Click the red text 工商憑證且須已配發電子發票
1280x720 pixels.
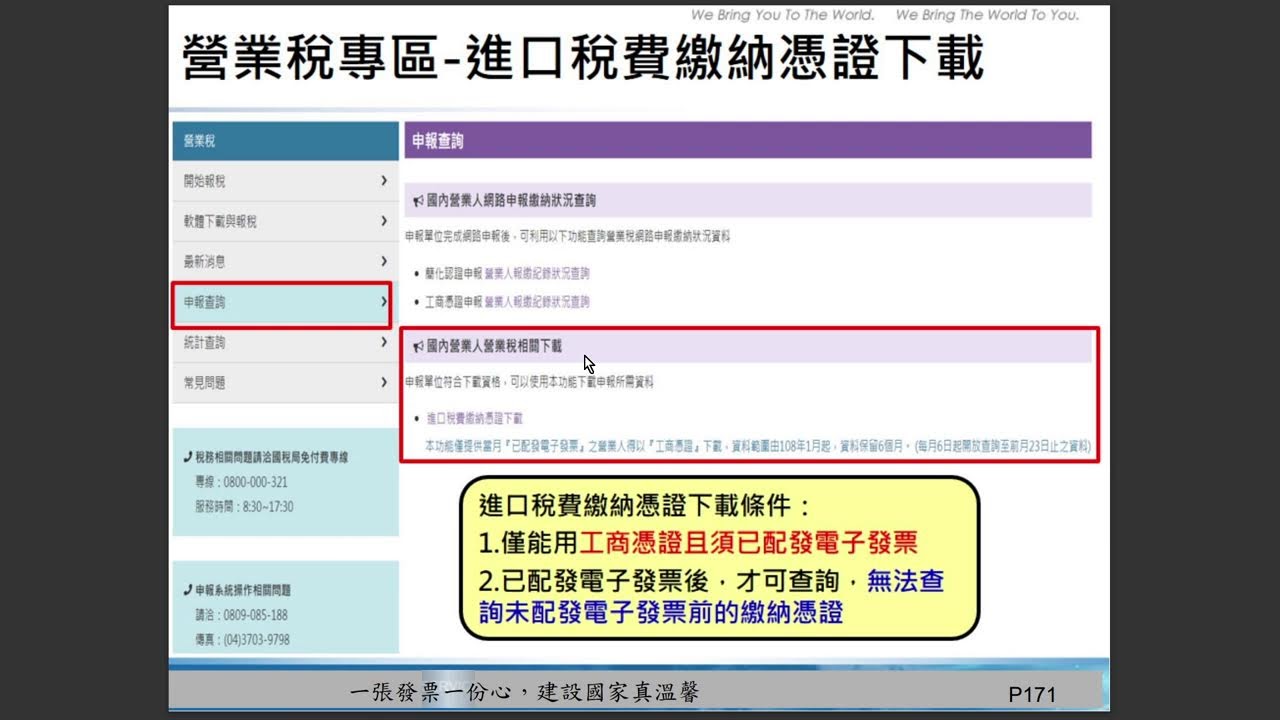(x=749, y=543)
